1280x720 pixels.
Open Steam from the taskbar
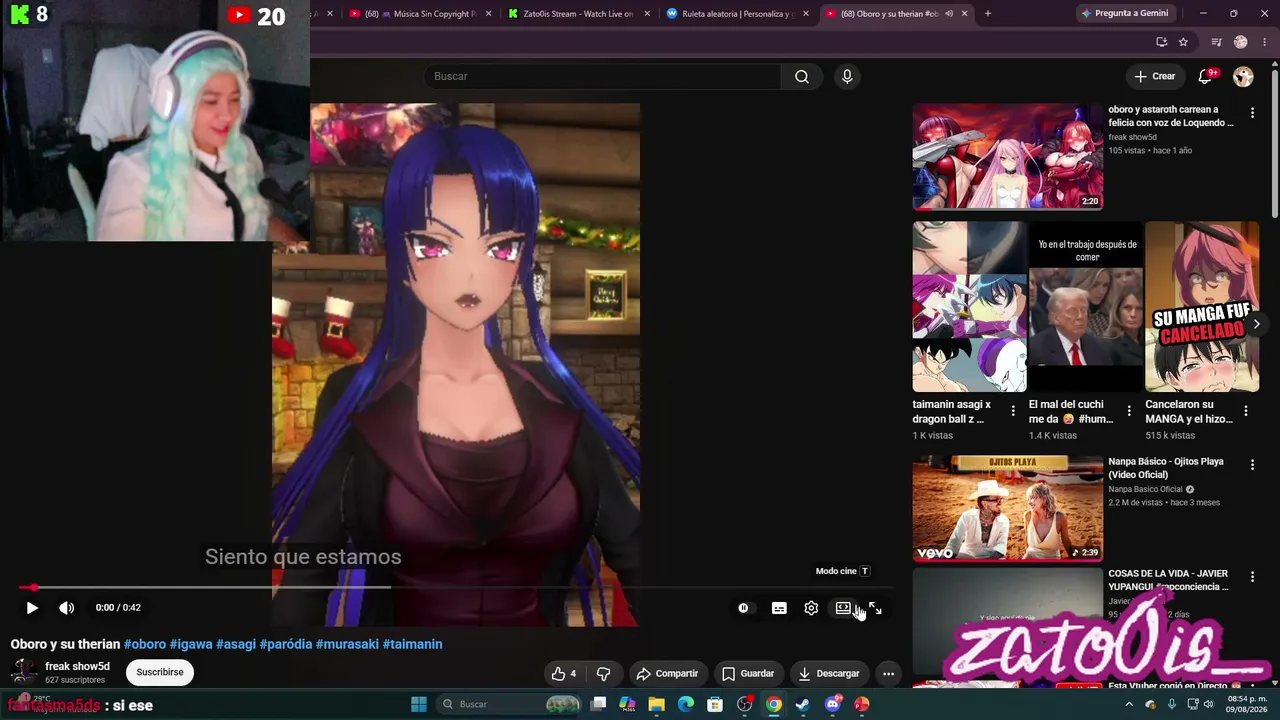point(803,704)
